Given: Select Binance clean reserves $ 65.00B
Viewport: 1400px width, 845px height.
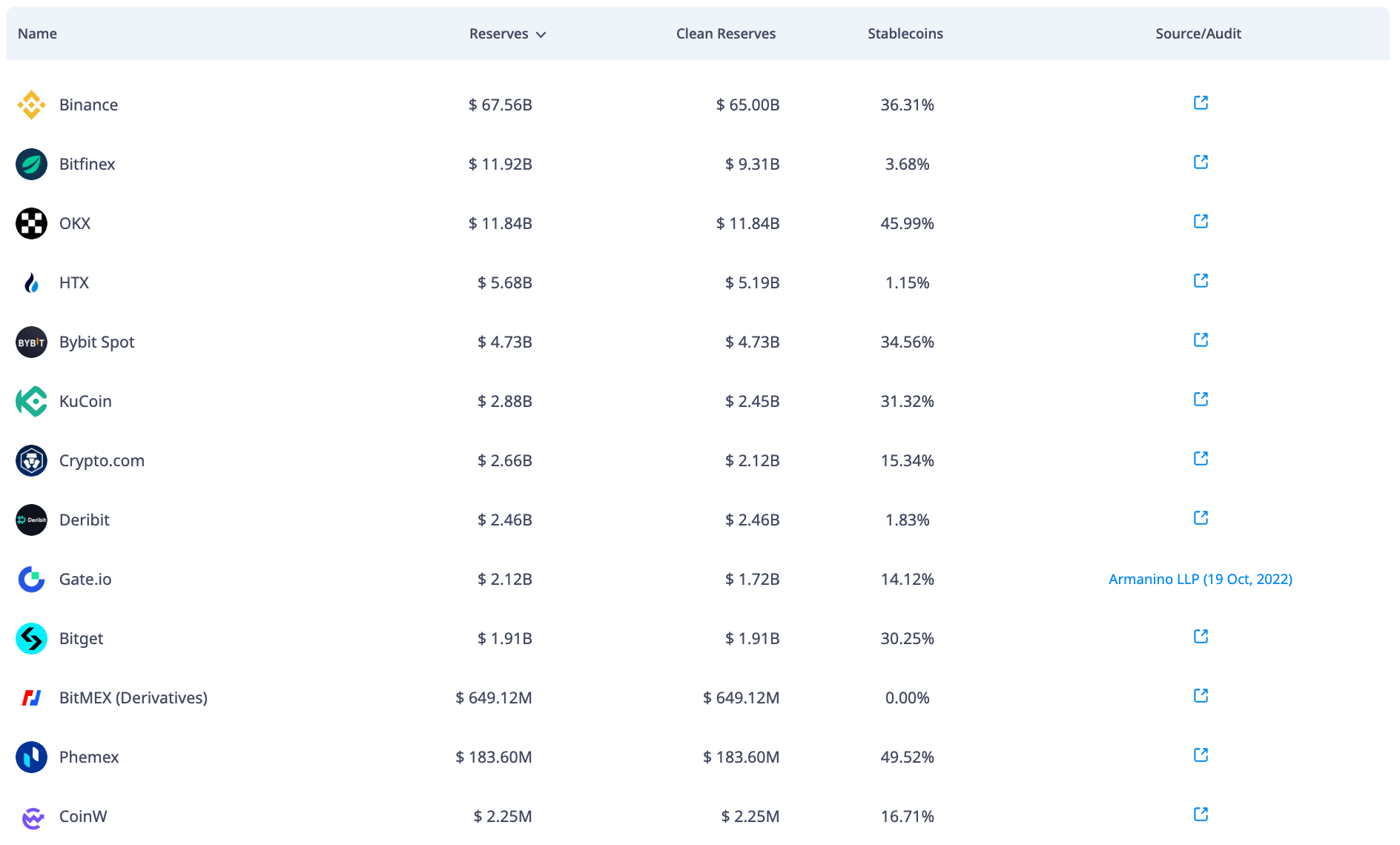Looking at the screenshot, I should click(x=747, y=105).
